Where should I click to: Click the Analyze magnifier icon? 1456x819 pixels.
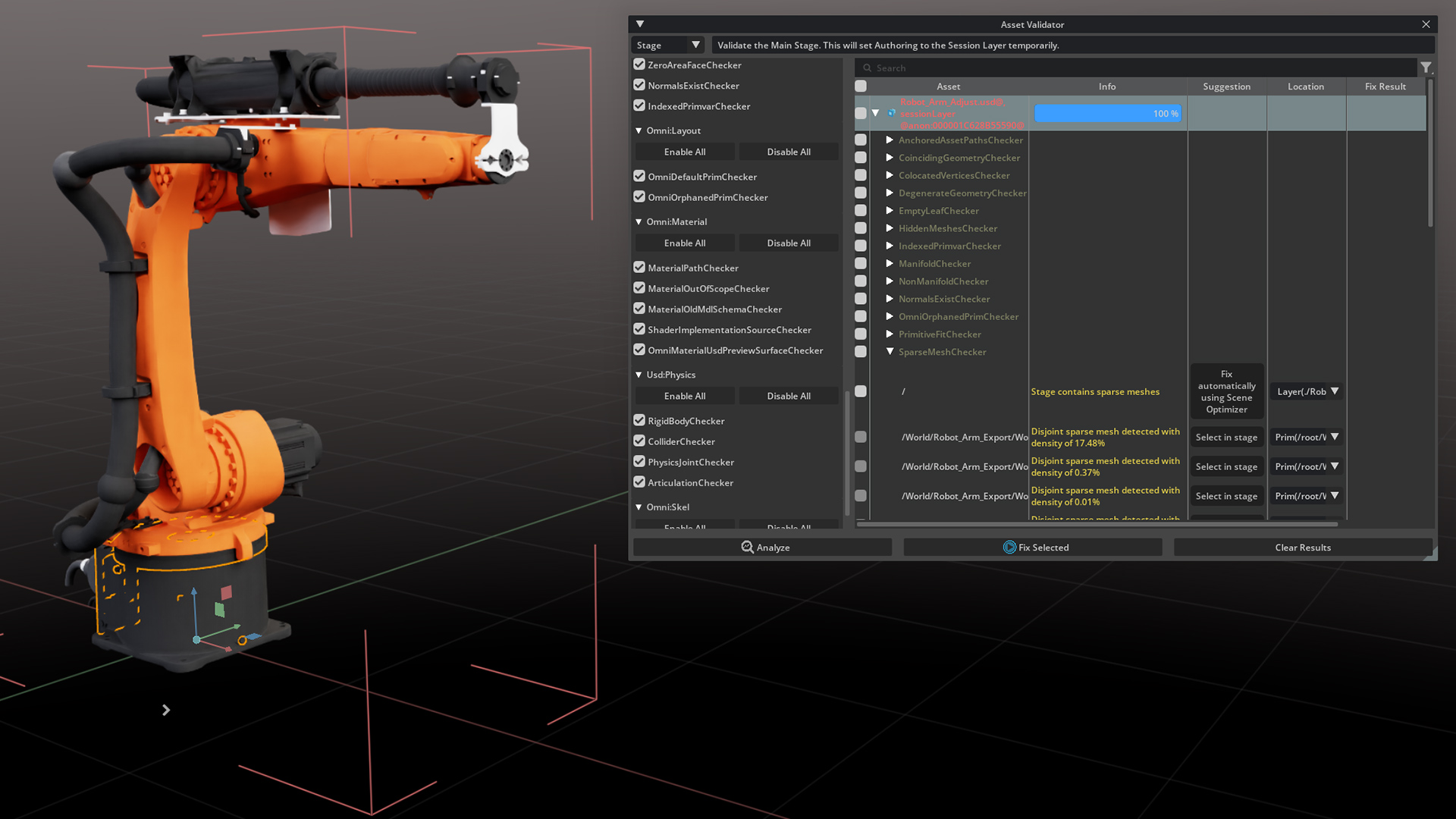coord(747,548)
